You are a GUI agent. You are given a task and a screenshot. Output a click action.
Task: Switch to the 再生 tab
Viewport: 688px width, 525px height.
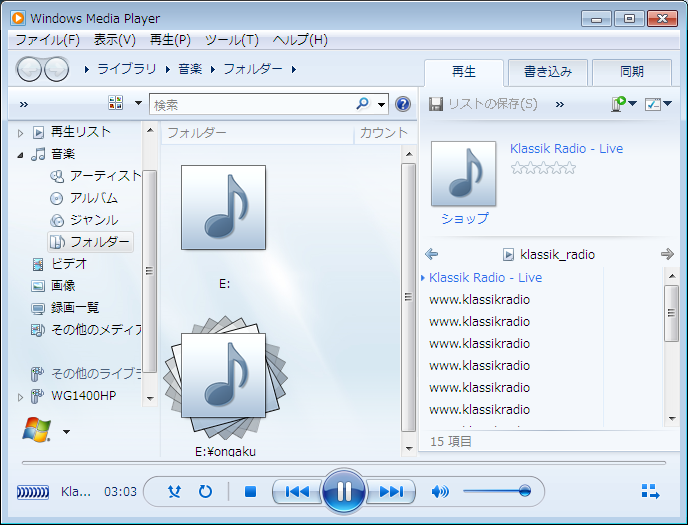[464, 72]
